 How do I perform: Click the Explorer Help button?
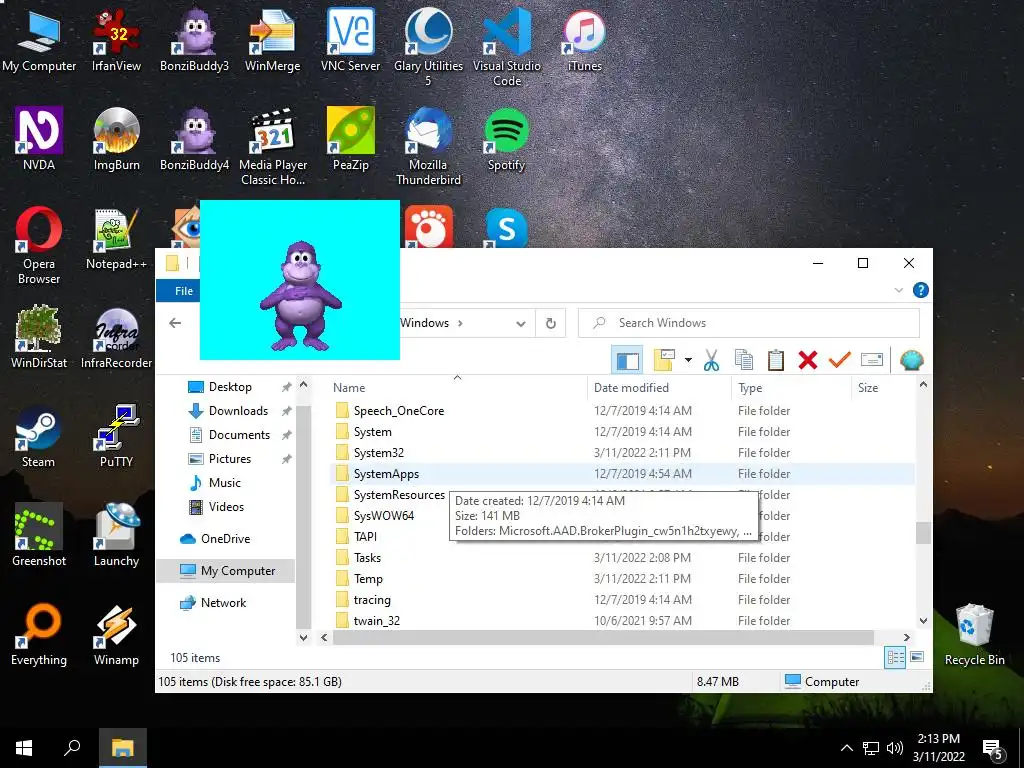[921, 290]
